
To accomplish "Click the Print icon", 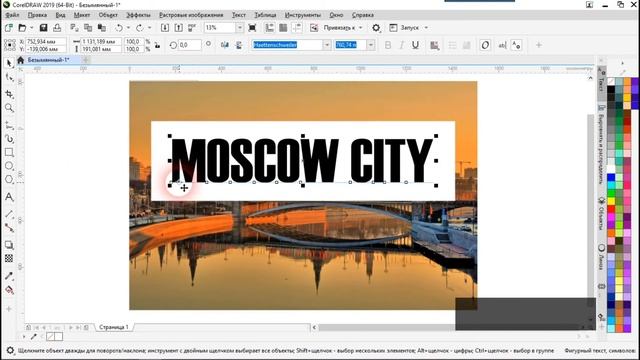I will coord(57,28).
